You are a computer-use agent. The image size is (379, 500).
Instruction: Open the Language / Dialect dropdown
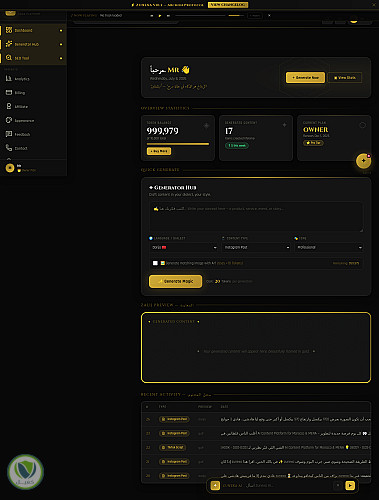184,247
